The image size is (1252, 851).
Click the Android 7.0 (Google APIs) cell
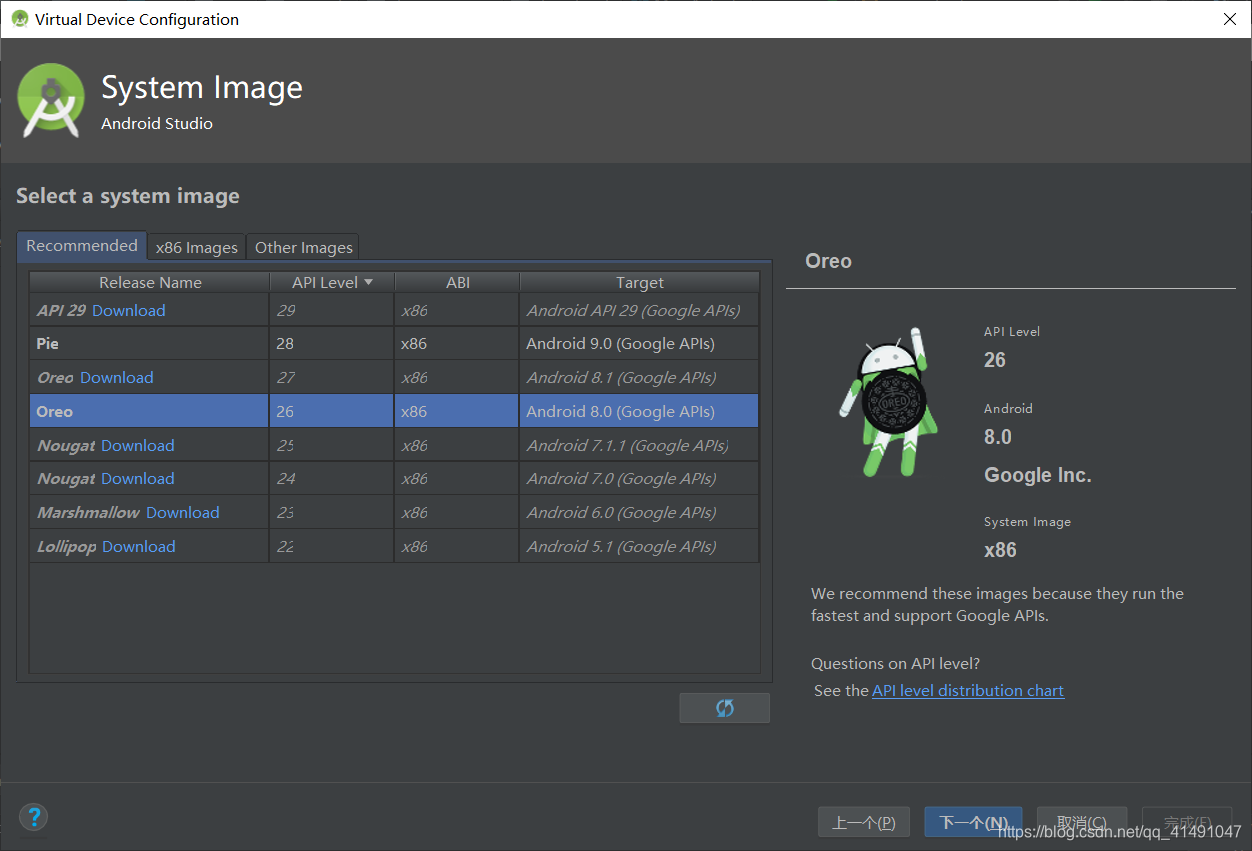tap(639, 478)
